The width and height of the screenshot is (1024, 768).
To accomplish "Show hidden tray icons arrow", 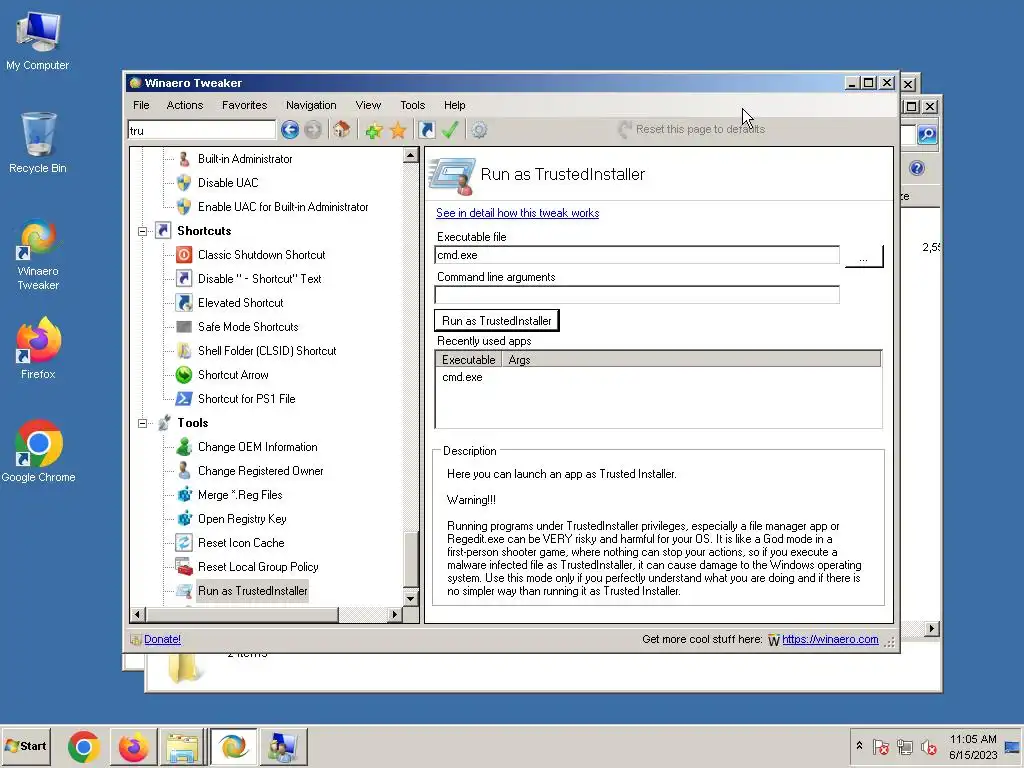I will (x=859, y=746).
